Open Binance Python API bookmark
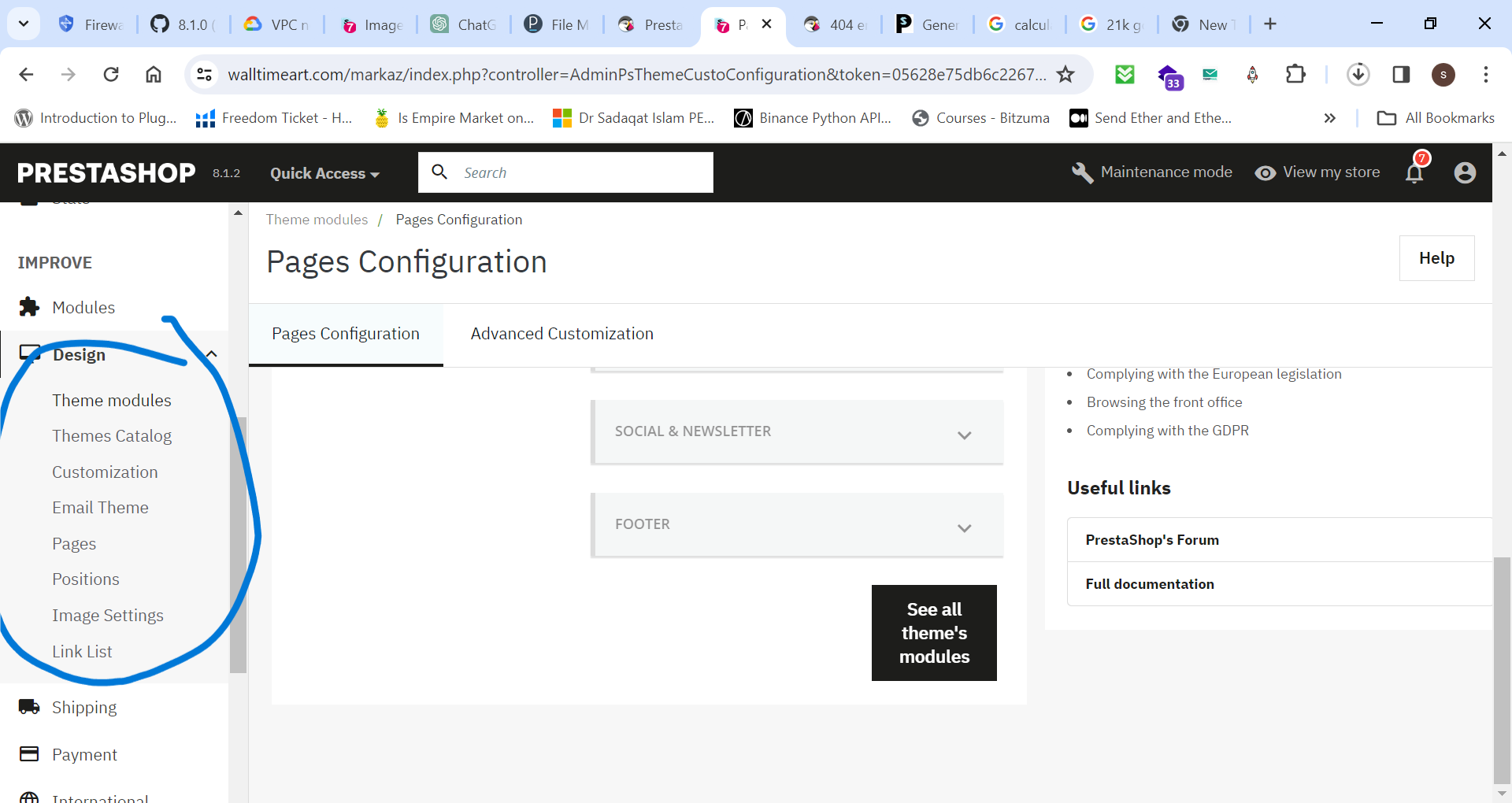This screenshot has height=803, width=1512. click(813, 118)
